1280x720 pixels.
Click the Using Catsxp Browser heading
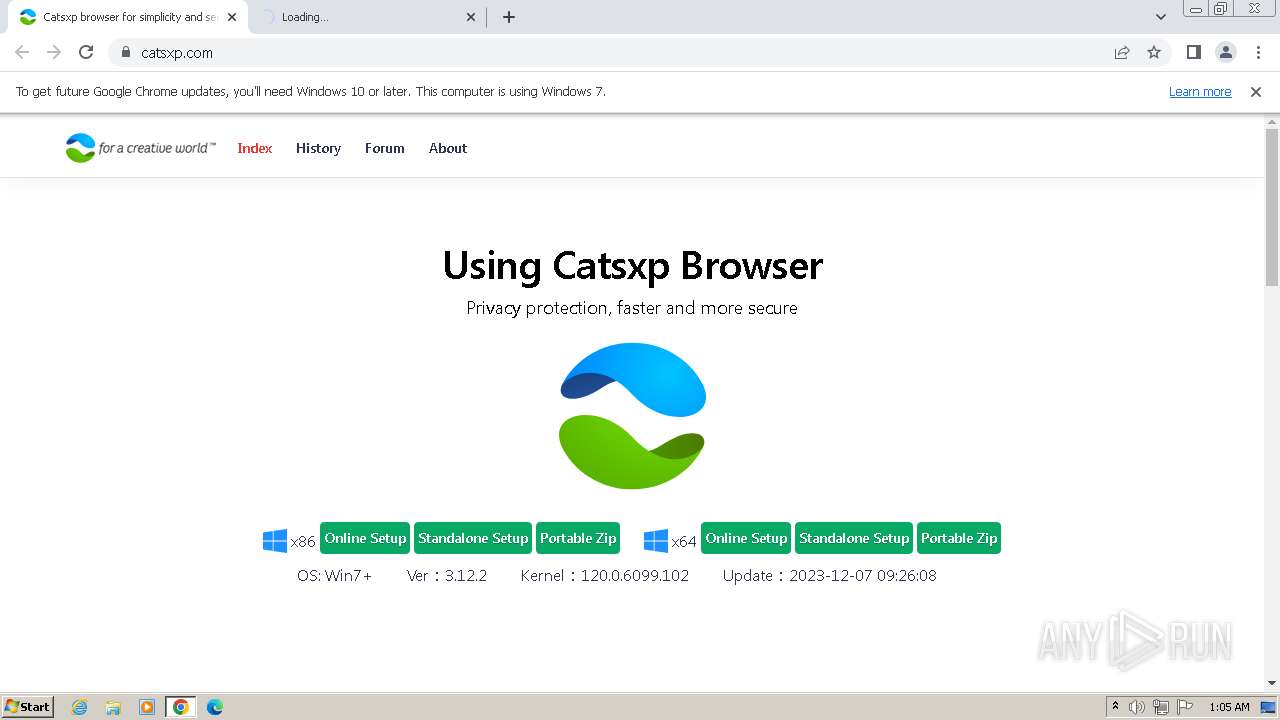coord(632,265)
